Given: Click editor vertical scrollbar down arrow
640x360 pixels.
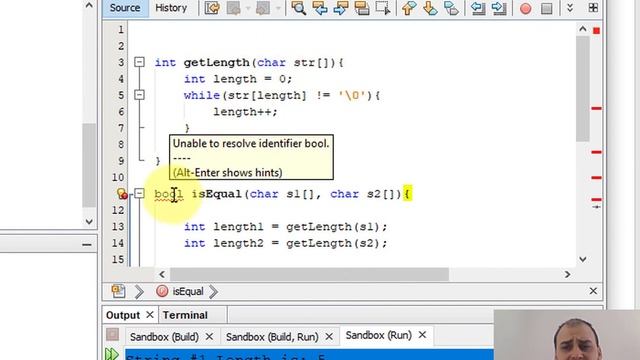Looking at the screenshot, I should point(582,260).
